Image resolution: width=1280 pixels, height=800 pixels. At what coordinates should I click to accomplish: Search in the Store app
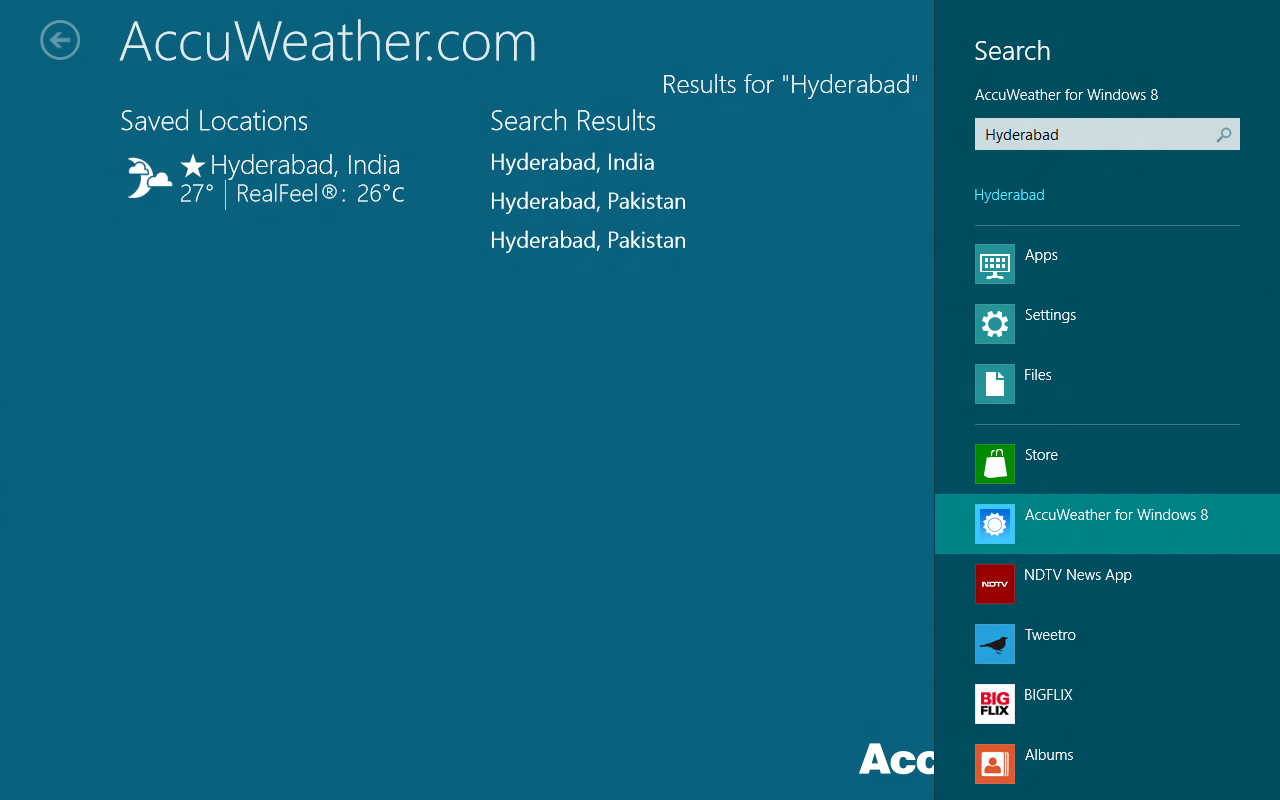coord(1041,455)
